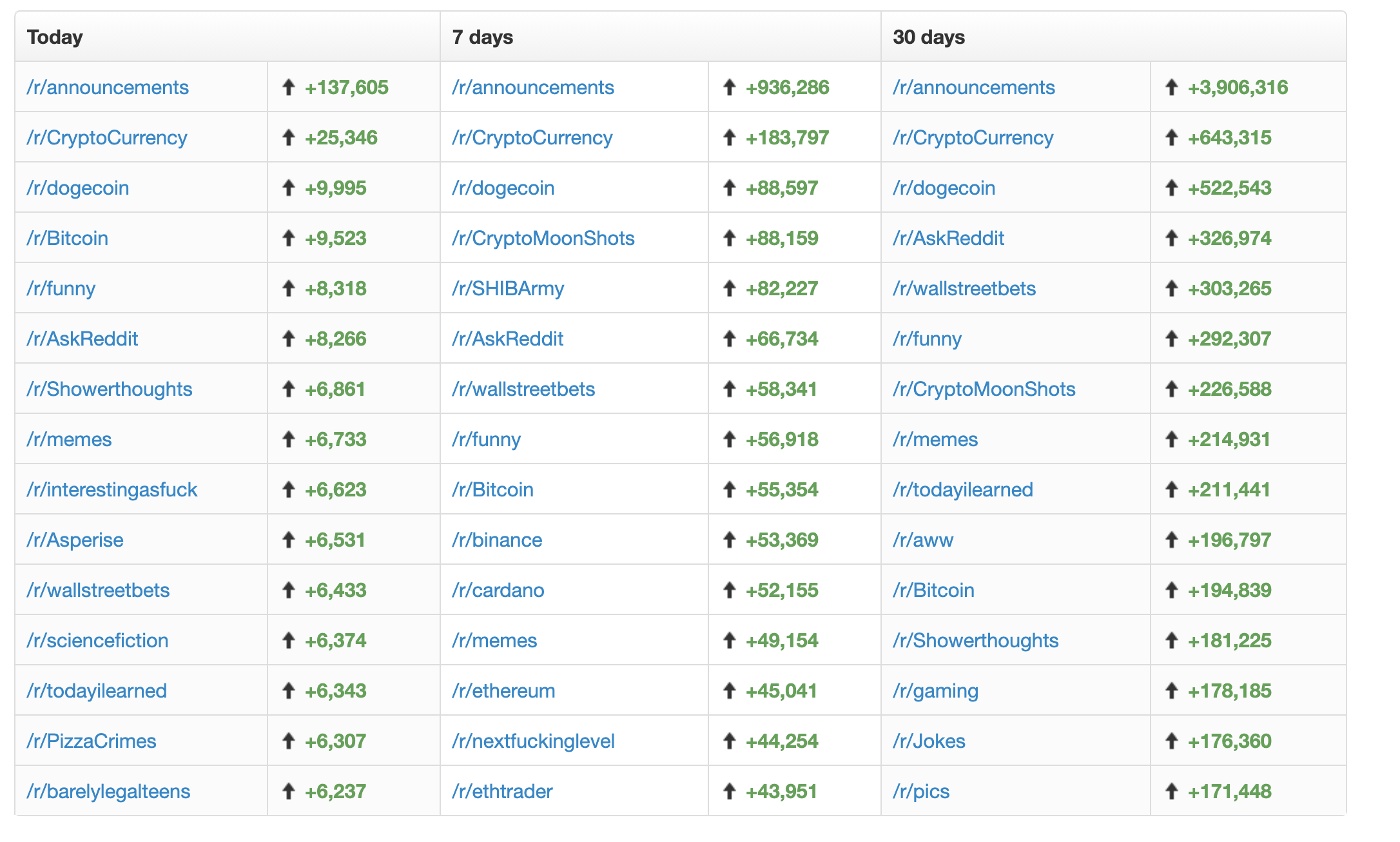Click the up arrow beside +326,974
Image resolution: width=1400 pixels, height=842 pixels.
[x=1172, y=238]
